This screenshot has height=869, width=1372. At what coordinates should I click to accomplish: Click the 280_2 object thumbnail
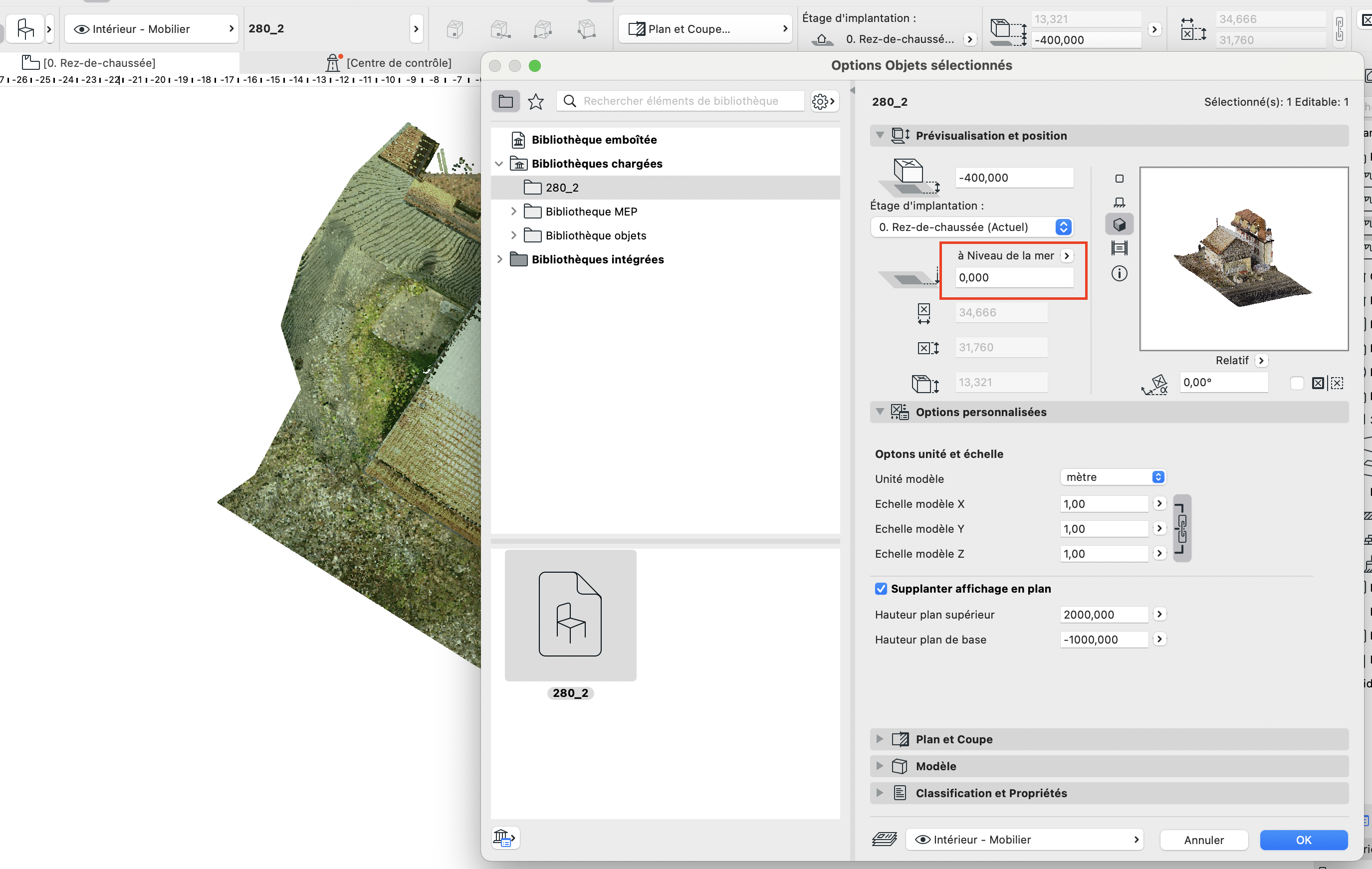pyautogui.click(x=570, y=616)
